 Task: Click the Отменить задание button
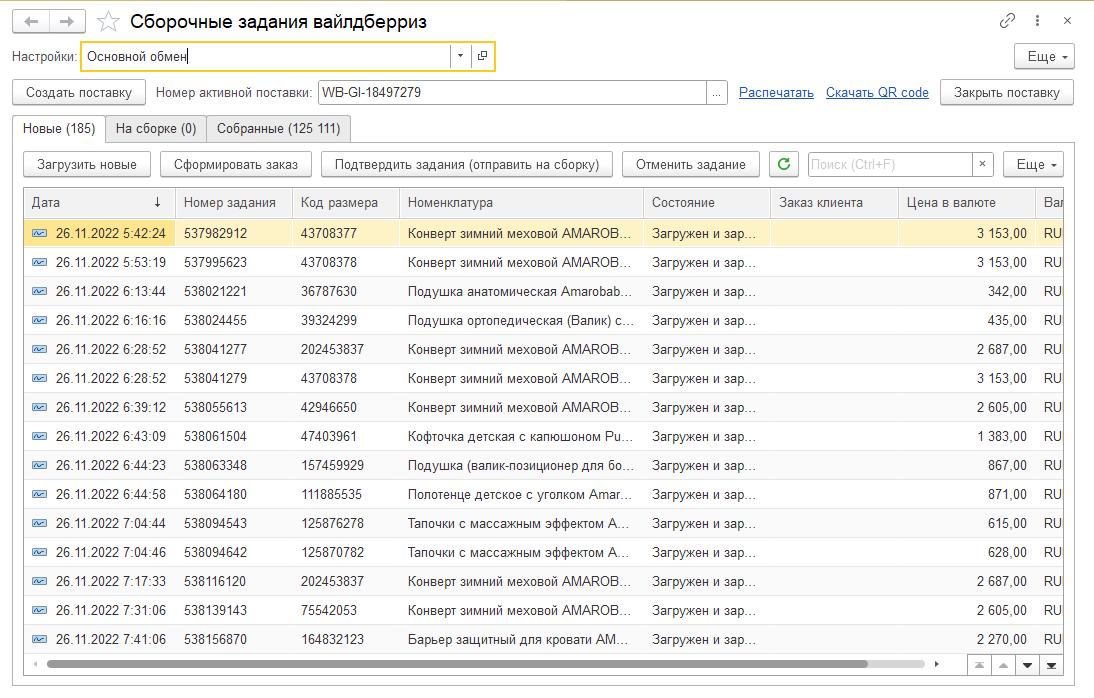point(691,164)
